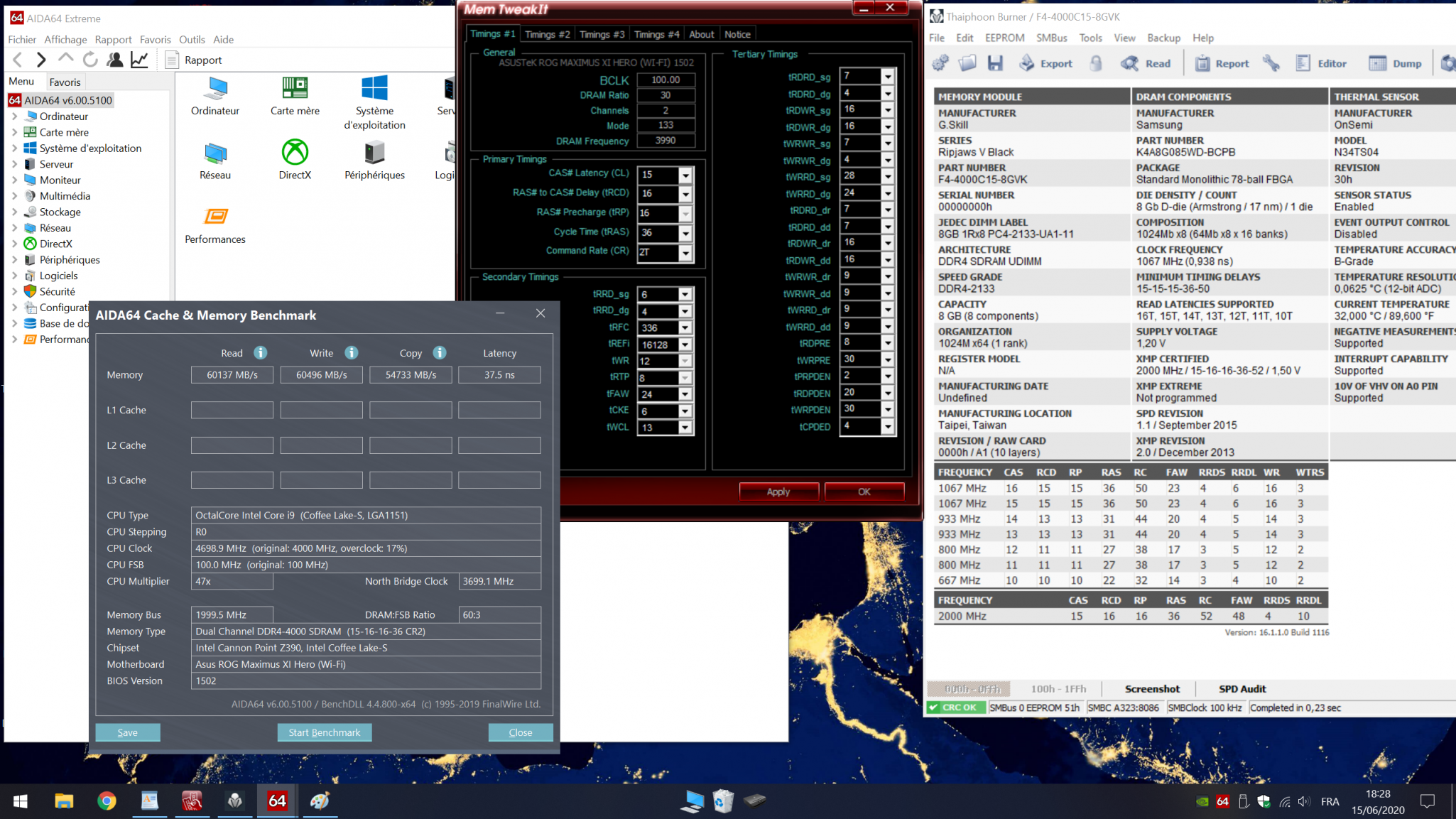
Task: Select the 100h - 1FFh address range
Action: point(1058,688)
